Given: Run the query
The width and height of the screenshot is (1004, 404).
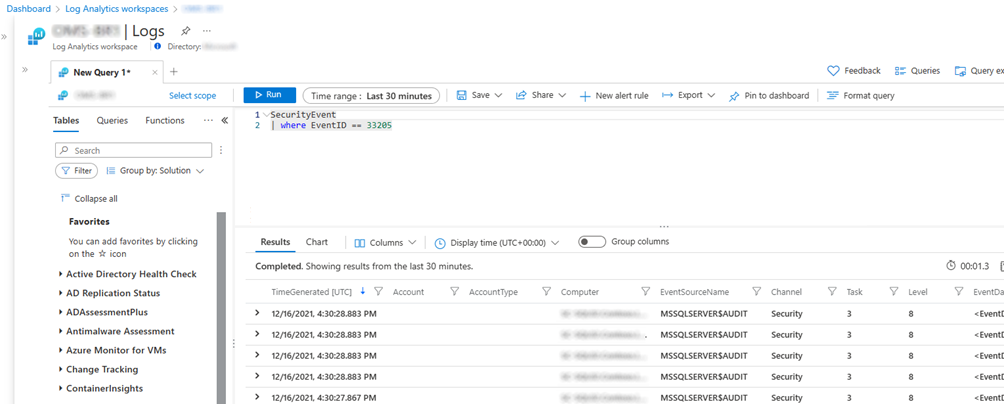Looking at the screenshot, I should [270, 95].
